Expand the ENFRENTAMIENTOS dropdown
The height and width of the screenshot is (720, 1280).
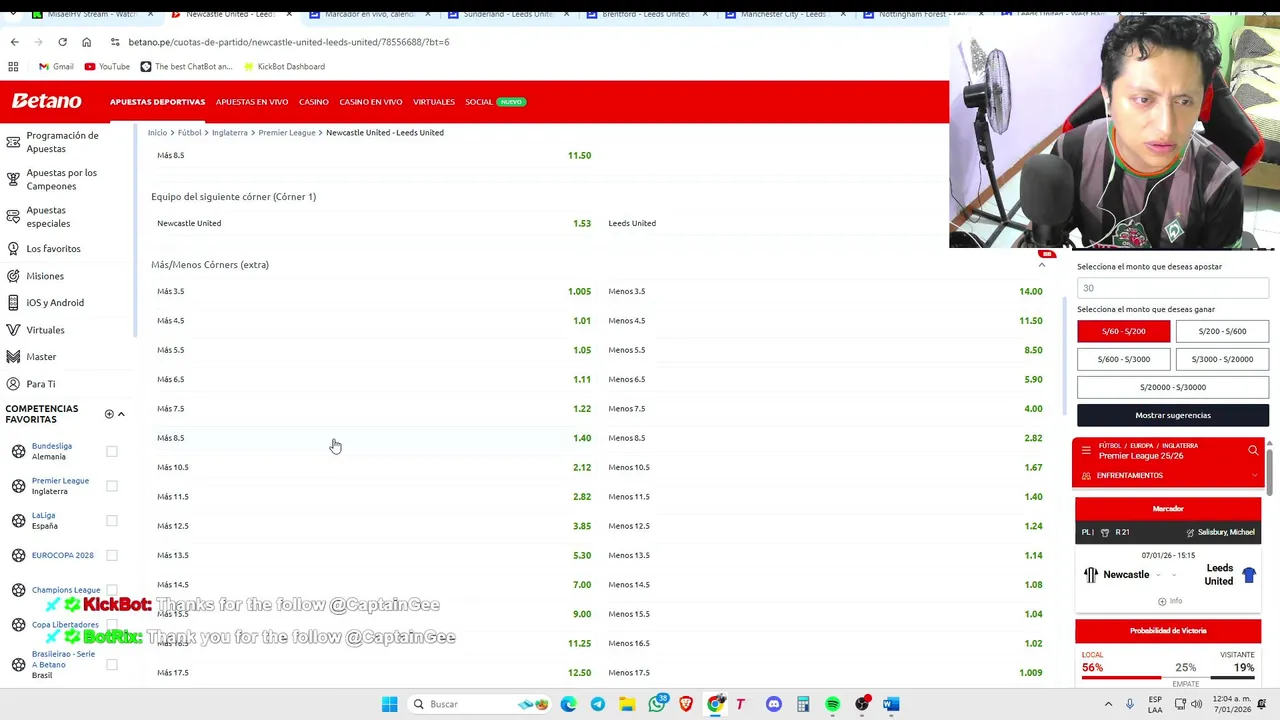click(x=1255, y=475)
